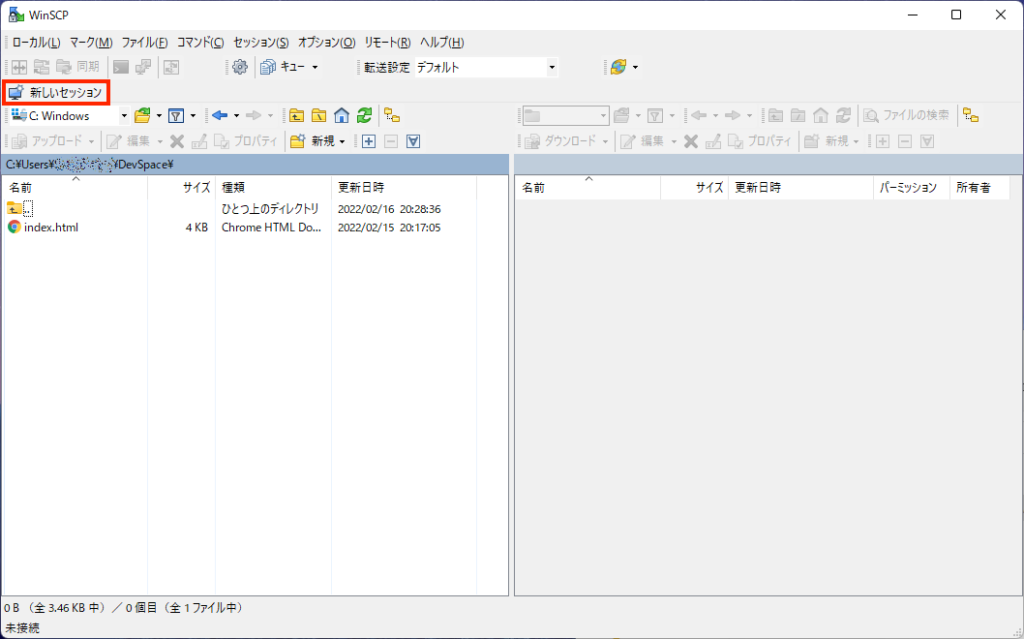Expand the update globe dropdown arrow
1024x639 pixels.
(635, 67)
